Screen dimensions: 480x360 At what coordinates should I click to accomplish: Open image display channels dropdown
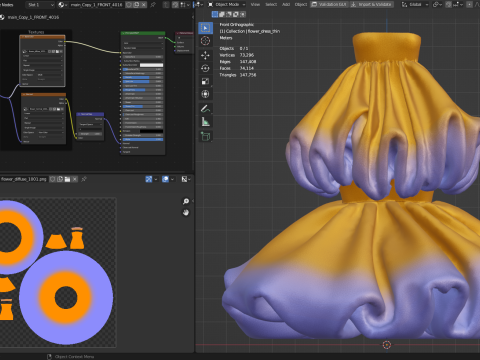pyautogui.click(x=186, y=179)
